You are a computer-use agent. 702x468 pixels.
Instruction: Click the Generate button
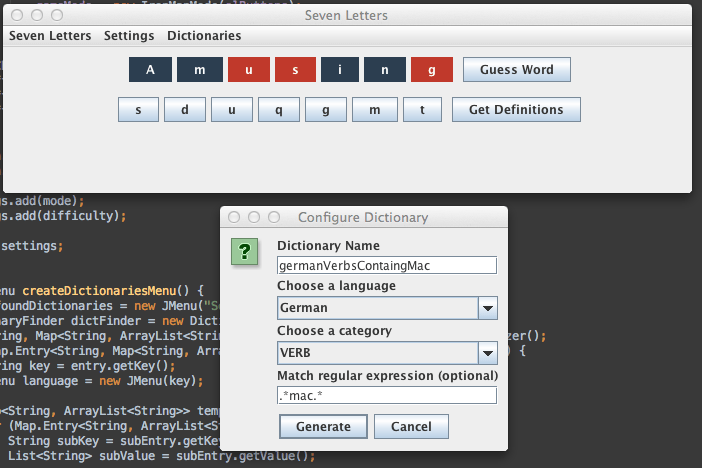pyautogui.click(x=323, y=426)
